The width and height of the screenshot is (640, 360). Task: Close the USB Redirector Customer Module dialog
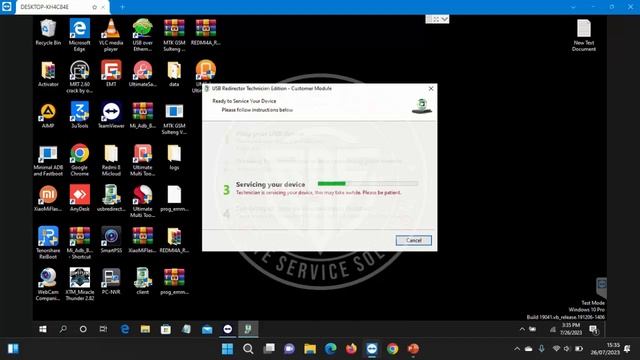(x=431, y=89)
